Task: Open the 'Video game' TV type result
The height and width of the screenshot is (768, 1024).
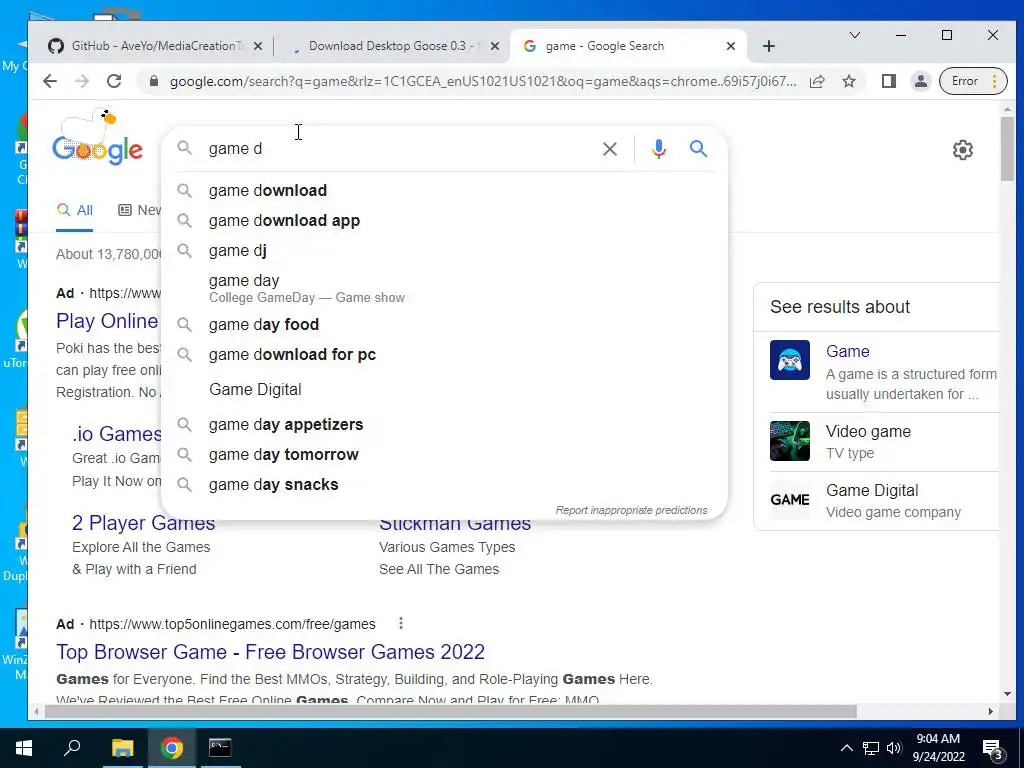Action: pos(868,432)
